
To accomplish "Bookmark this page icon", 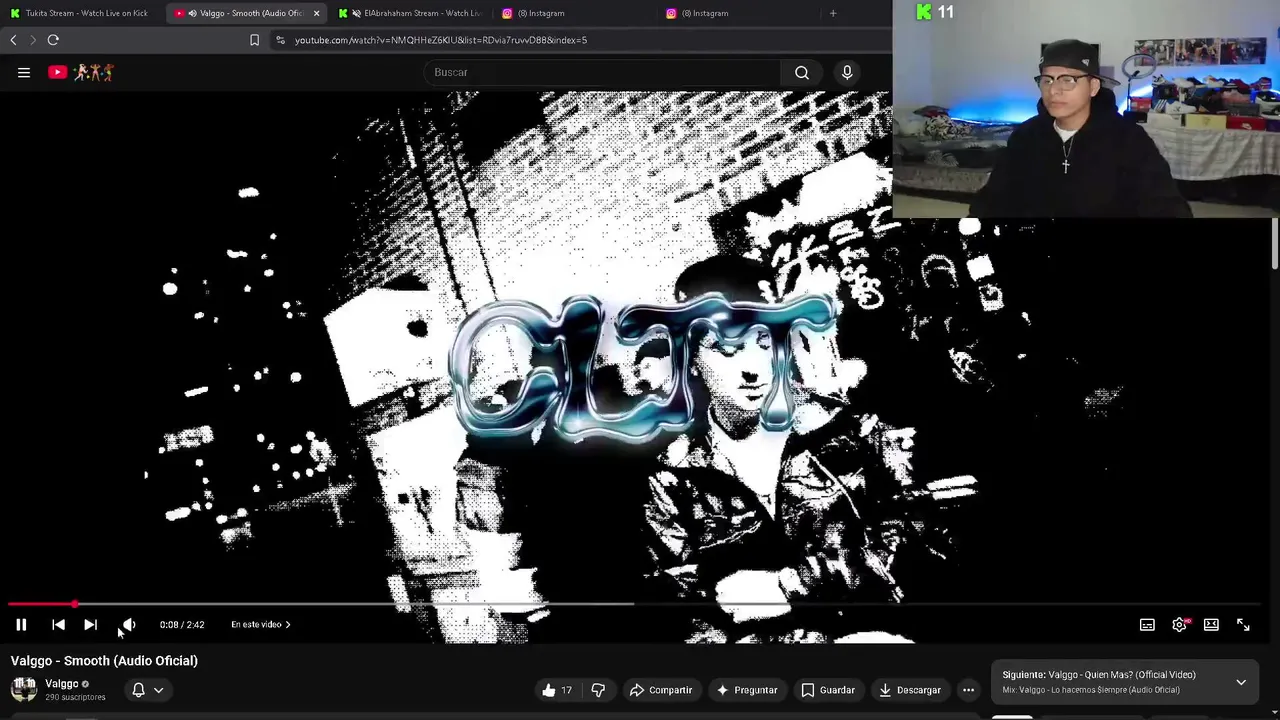I will click(254, 40).
